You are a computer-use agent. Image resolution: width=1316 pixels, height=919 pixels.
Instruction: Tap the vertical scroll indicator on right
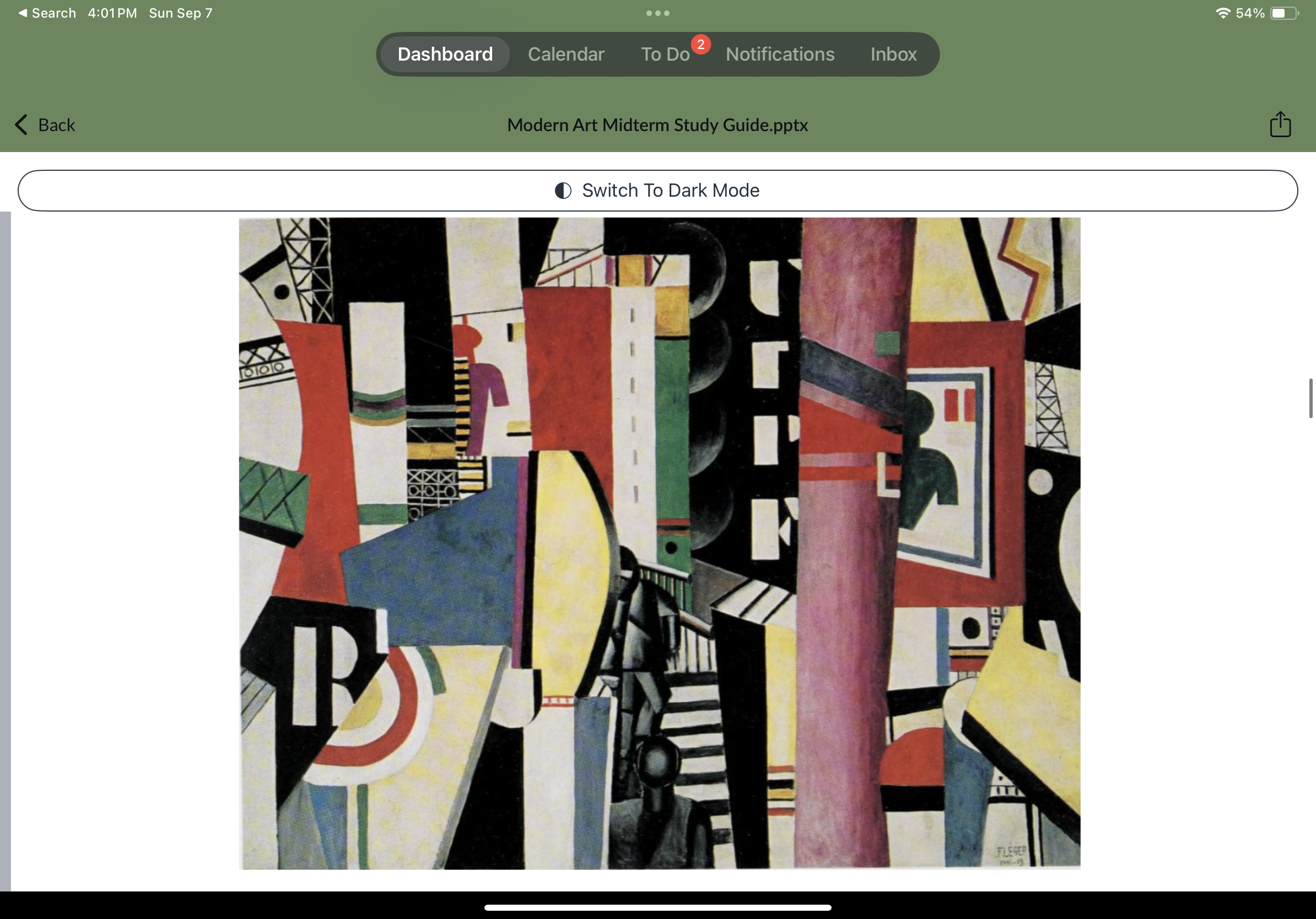[x=1310, y=398]
